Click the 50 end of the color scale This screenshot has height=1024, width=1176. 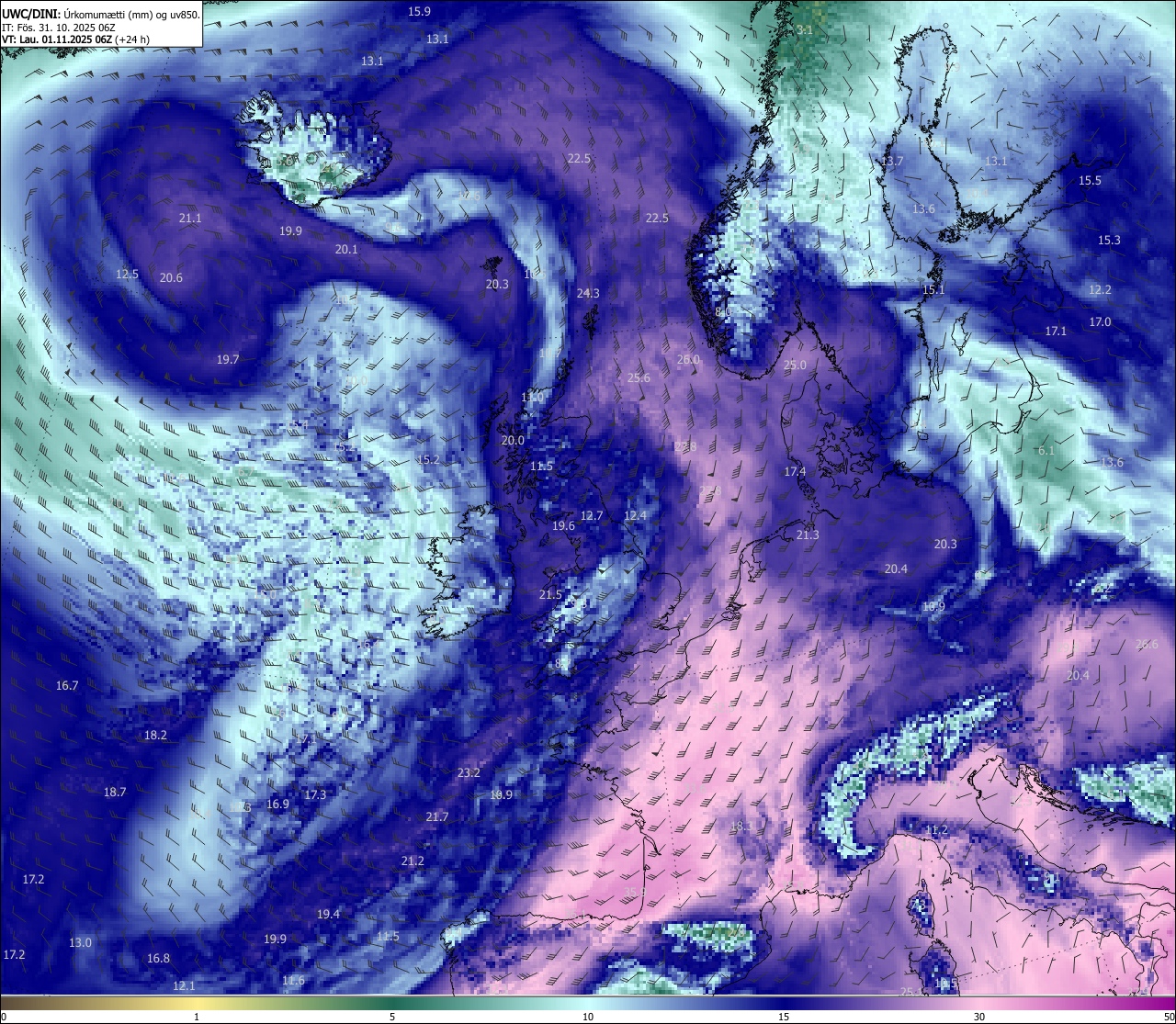pyautogui.click(x=1169, y=1017)
